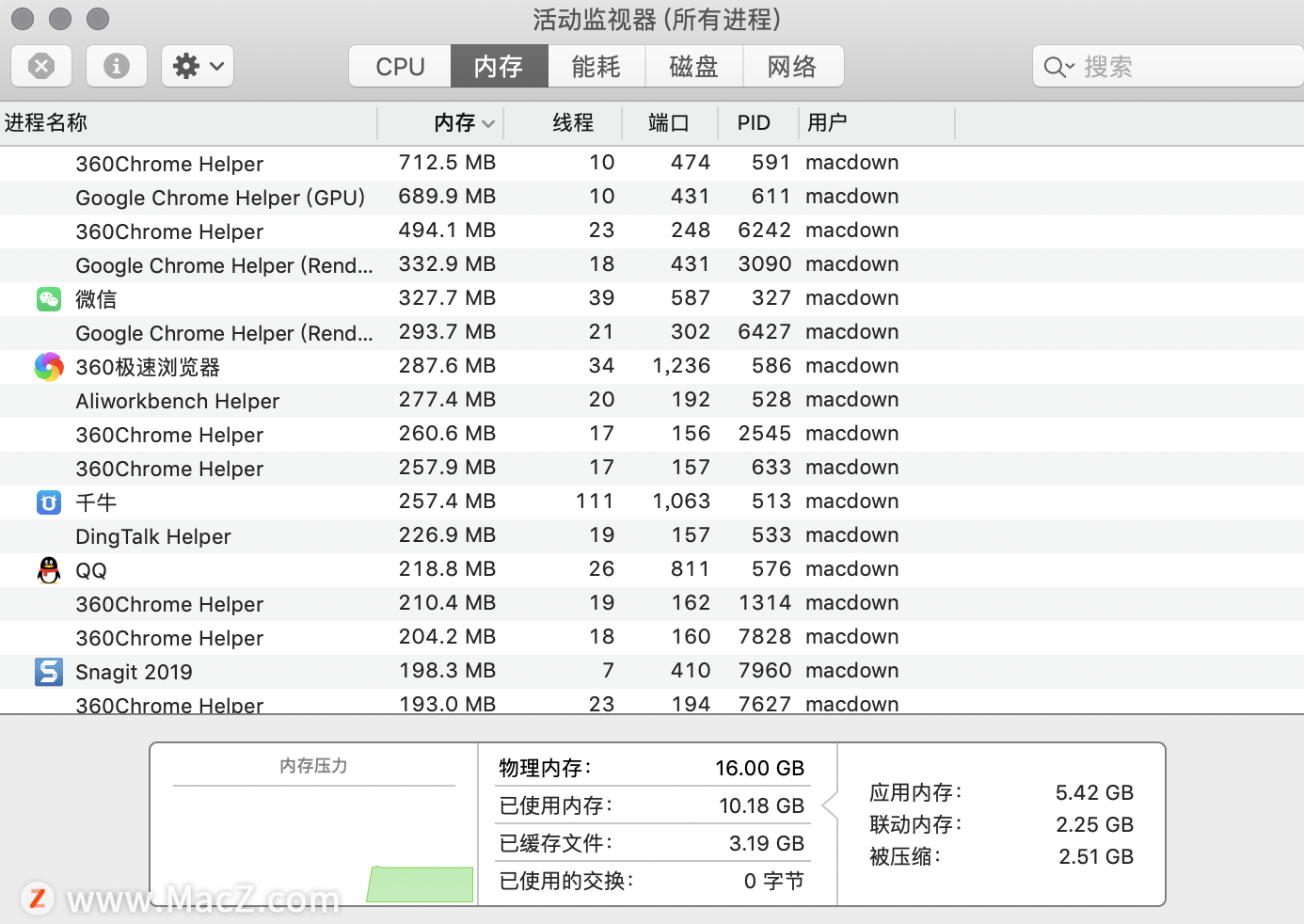This screenshot has width=1304, height=924.
Task: Sort by 用户 column header
Action: click(877, 122)
